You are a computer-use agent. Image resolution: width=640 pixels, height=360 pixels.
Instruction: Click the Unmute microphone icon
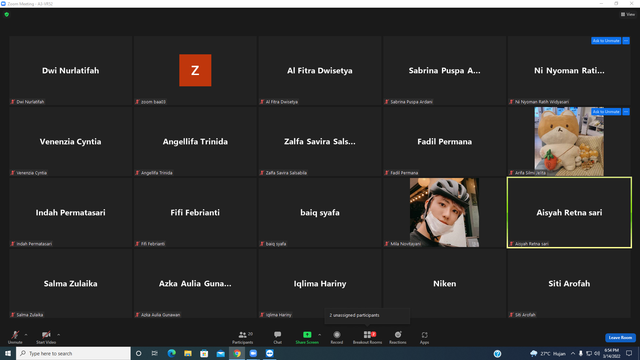(x=15, y=335)
